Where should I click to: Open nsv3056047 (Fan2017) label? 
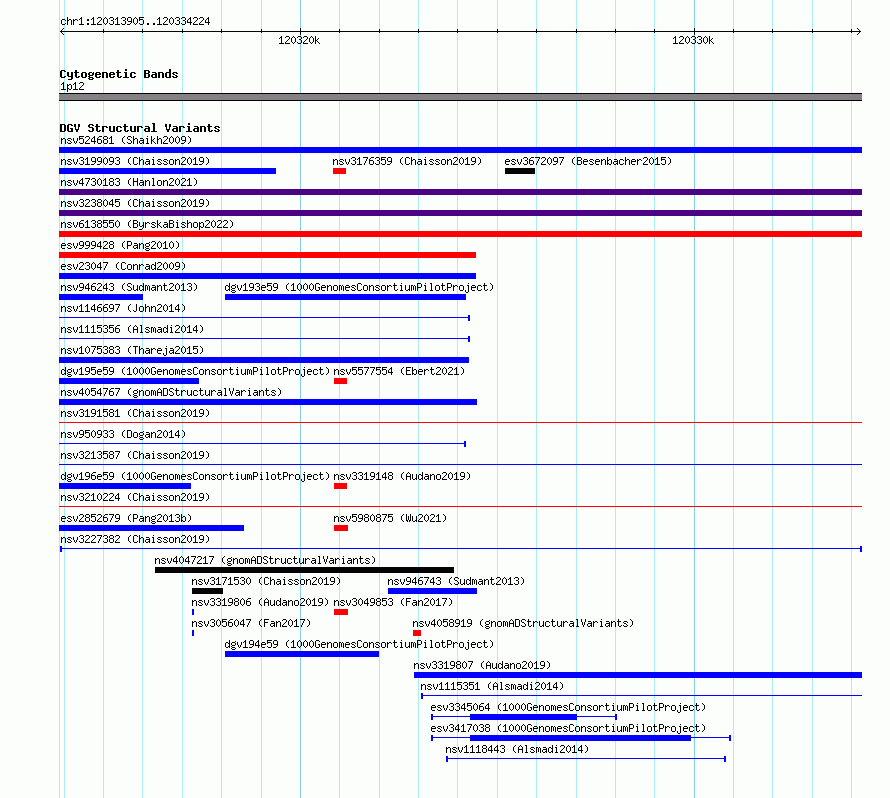[x=251, y=623]
